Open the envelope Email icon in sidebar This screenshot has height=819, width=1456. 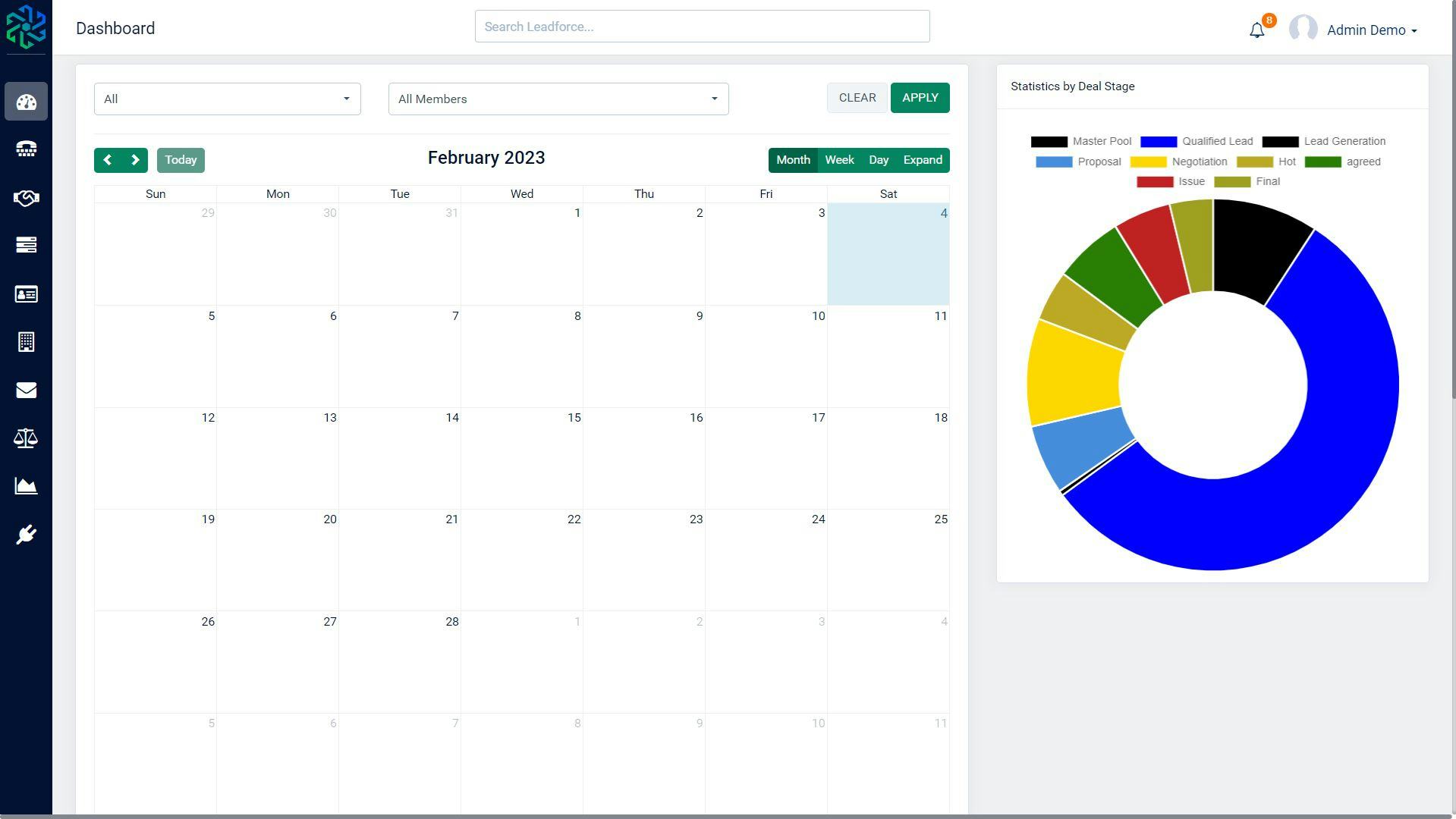click(x=26, y=390)
